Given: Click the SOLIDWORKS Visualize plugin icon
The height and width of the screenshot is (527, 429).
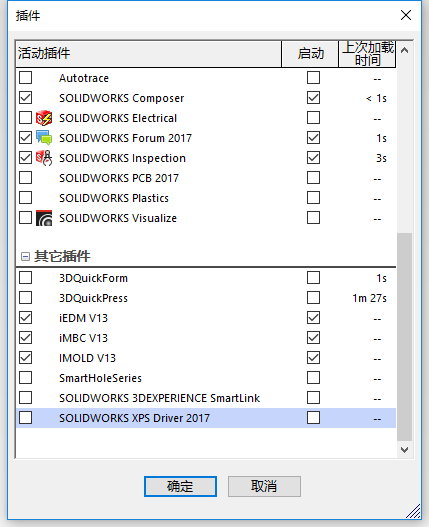Looking at the screenshot, I should [44, 218].
